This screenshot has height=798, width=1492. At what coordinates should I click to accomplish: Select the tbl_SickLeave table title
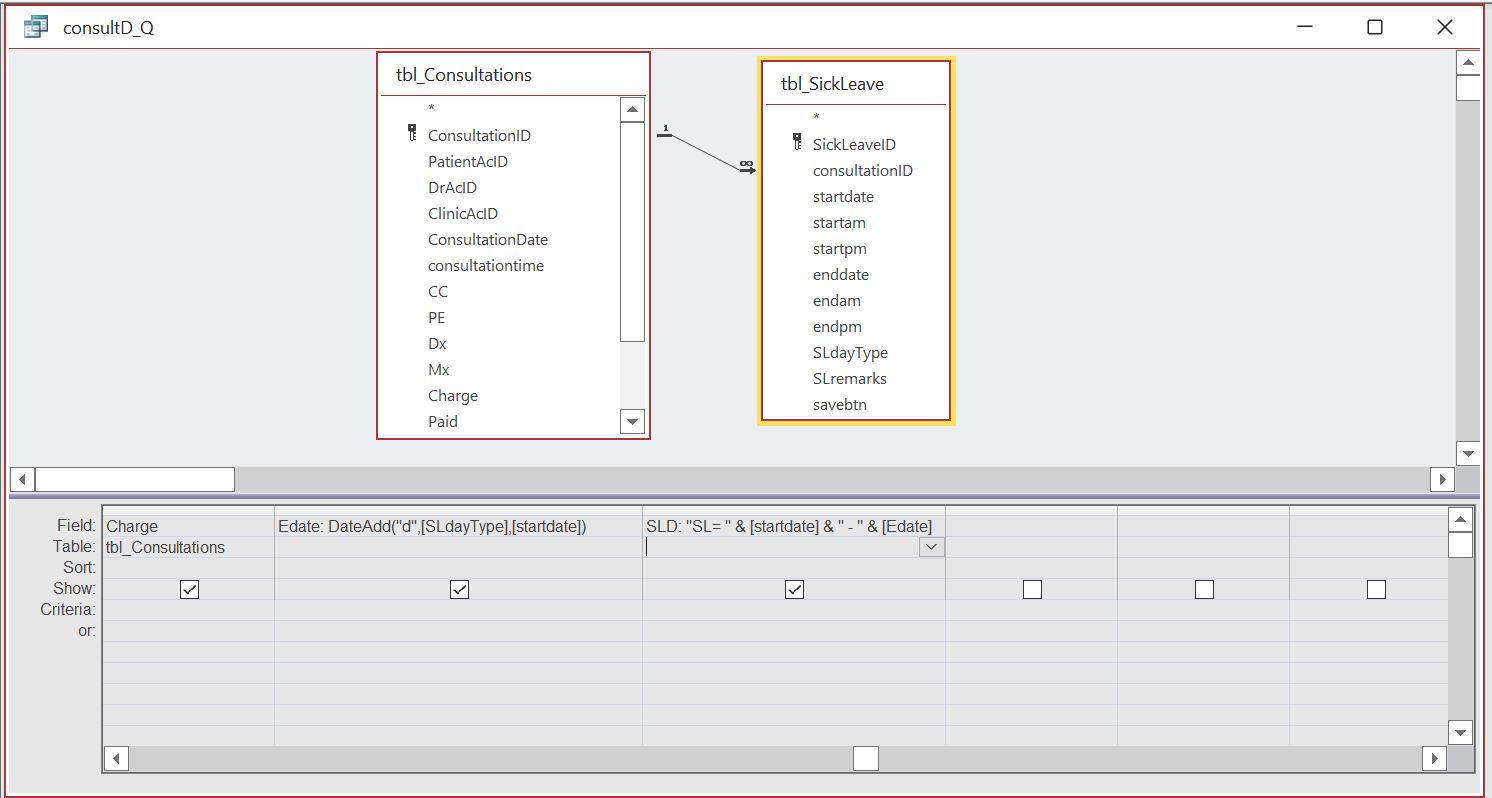pos(832,84)
